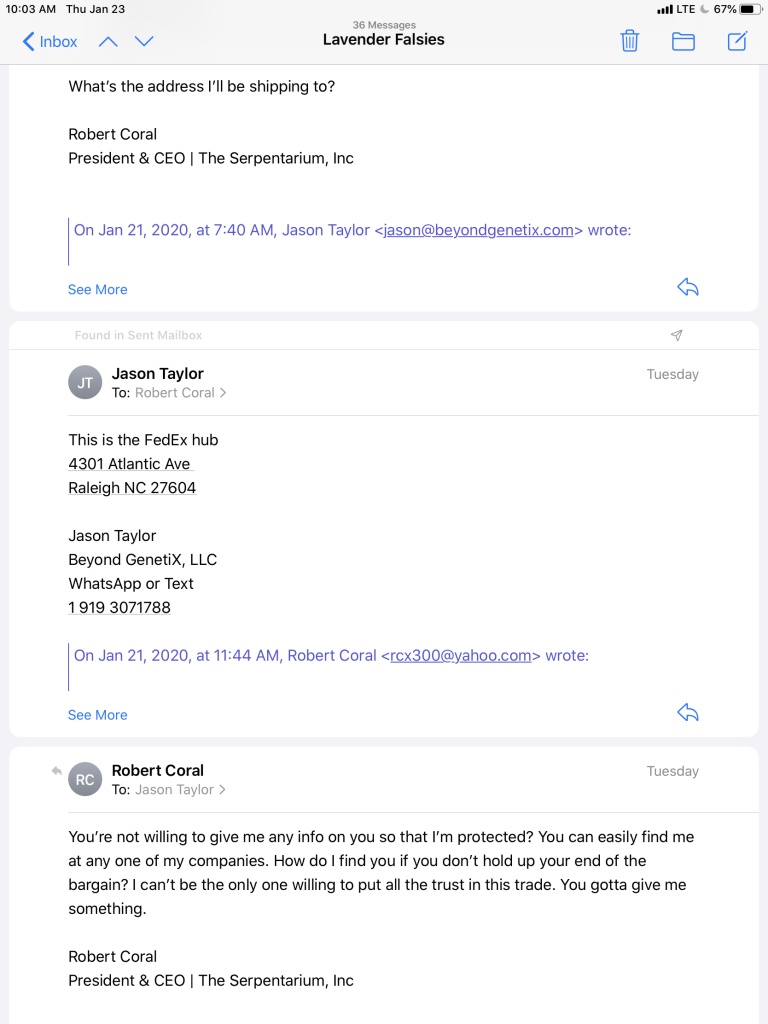Expand recipient Robert Coral details chevron
Screen dimensions: 768x1024
pos(223,392)
